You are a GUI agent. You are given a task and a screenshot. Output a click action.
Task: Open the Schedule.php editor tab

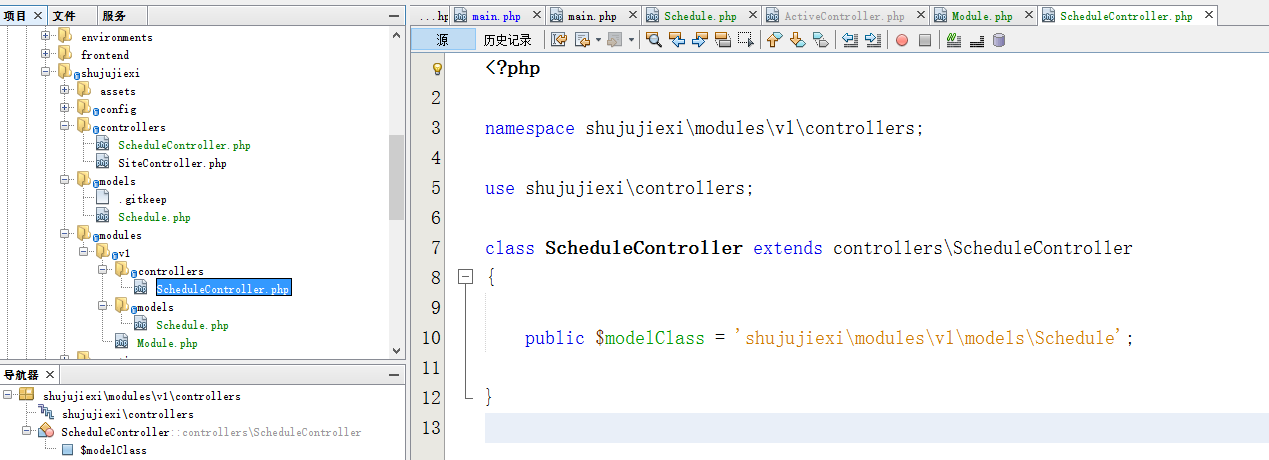[x=700, y=16]
